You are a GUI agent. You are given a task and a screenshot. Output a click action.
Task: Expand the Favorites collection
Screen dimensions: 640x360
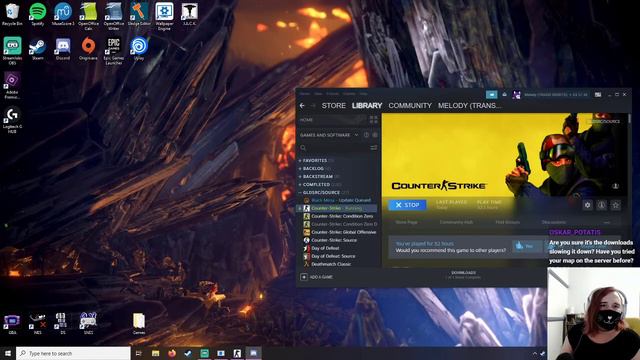[300, 161]
